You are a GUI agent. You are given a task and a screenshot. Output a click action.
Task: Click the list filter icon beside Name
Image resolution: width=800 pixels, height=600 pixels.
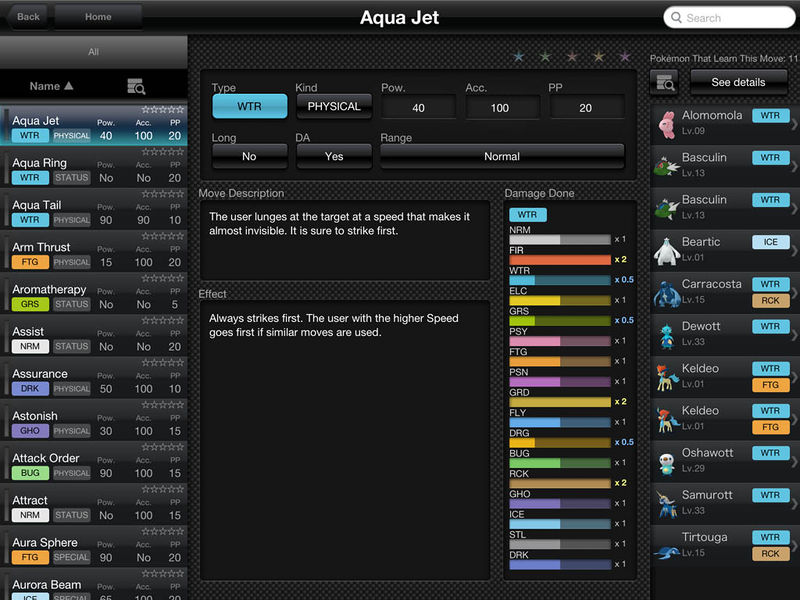pyautogui.click(x=136, y=87)
